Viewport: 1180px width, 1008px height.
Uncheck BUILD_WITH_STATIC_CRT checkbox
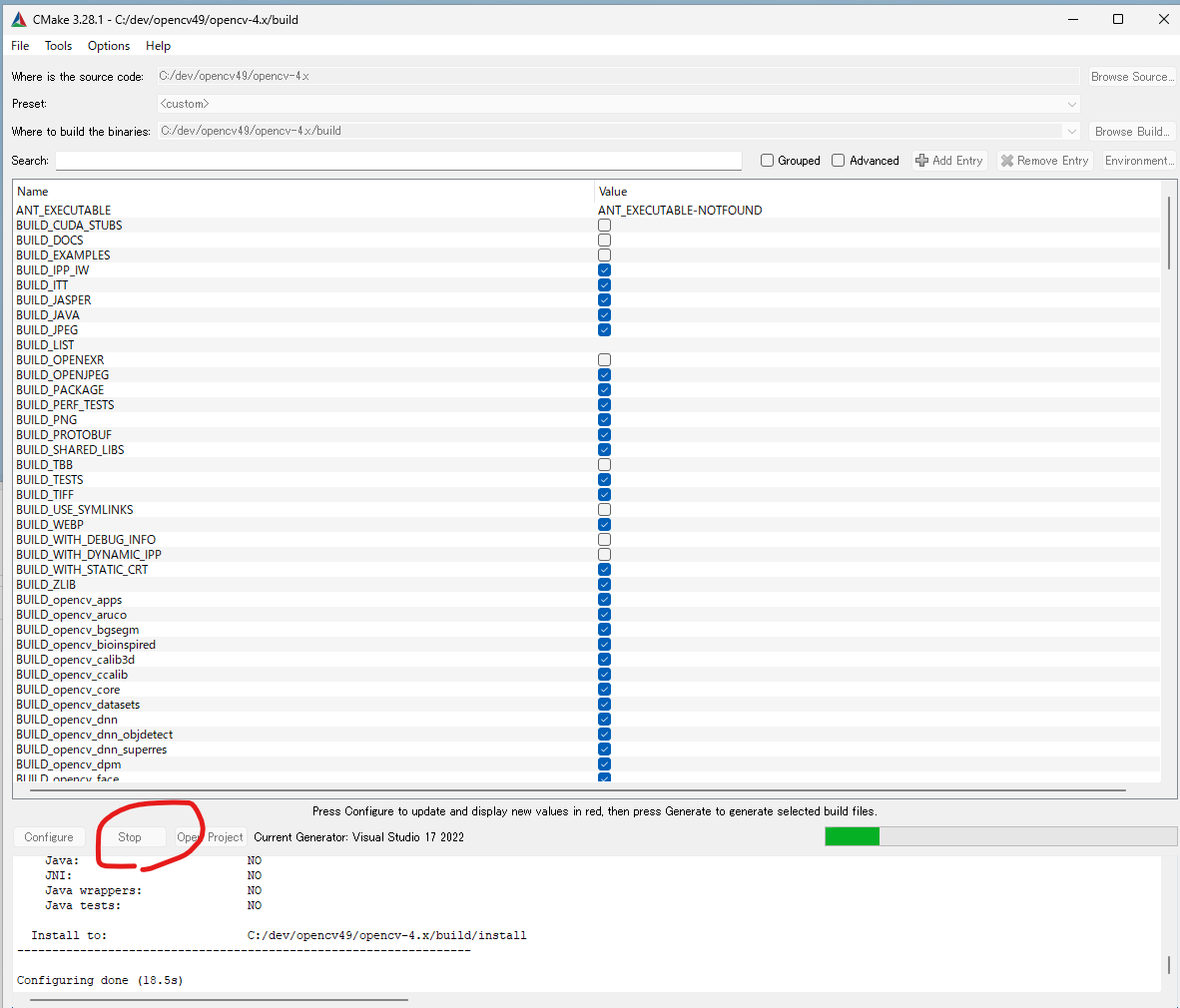tap(604, 570)
